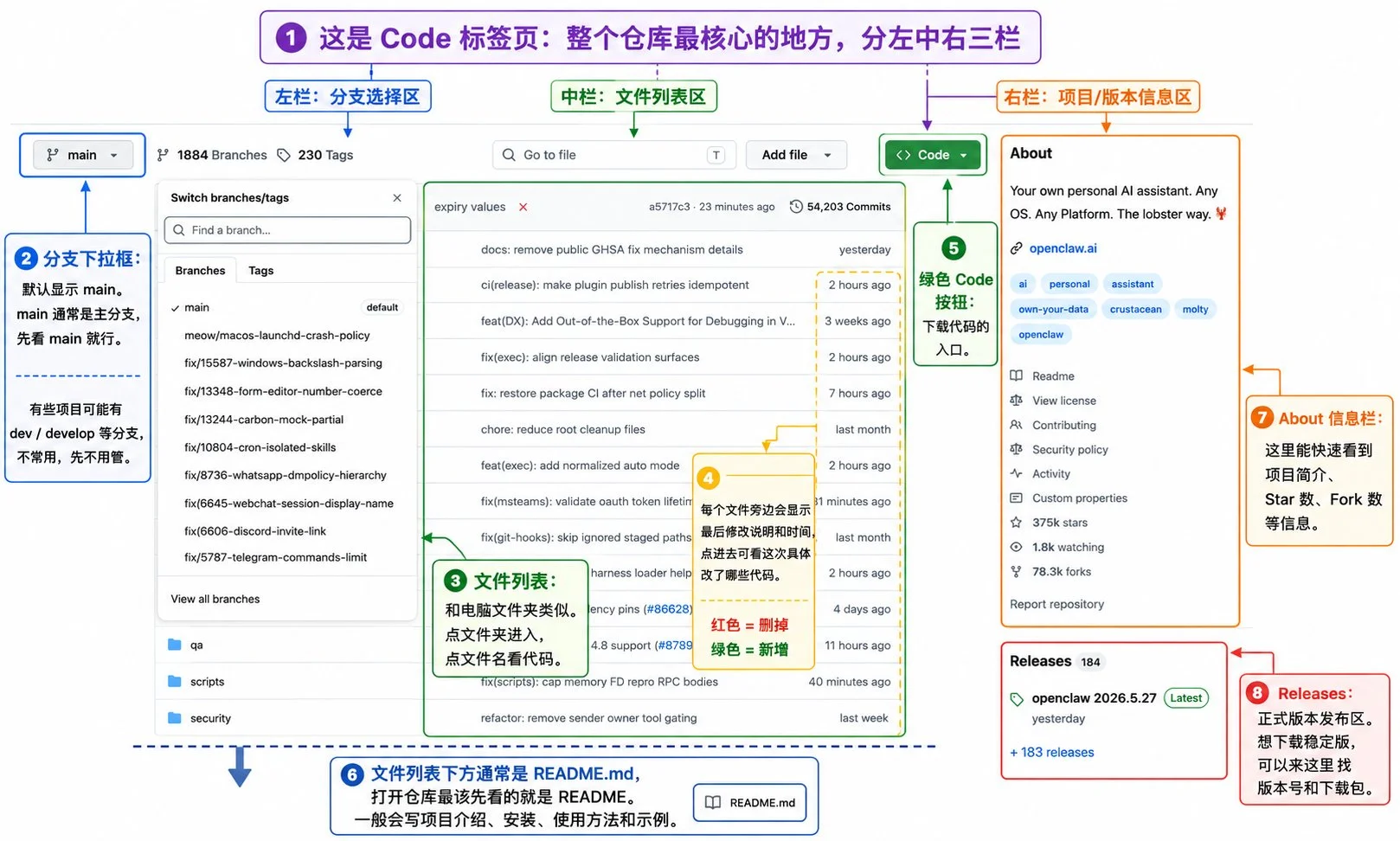
Task: Open the Activity link in About
Action: pyautogui.click(x=1050, y=473)
